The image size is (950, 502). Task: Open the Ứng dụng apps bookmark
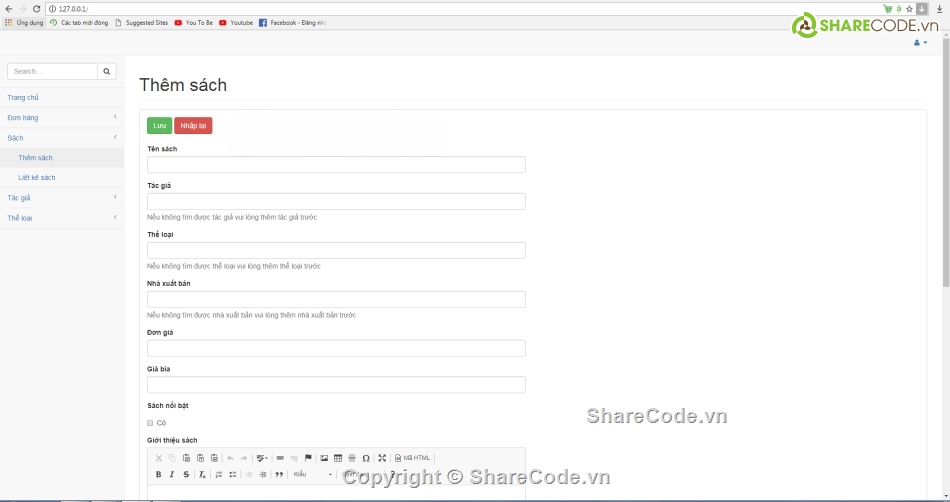[x=24, y=22]
